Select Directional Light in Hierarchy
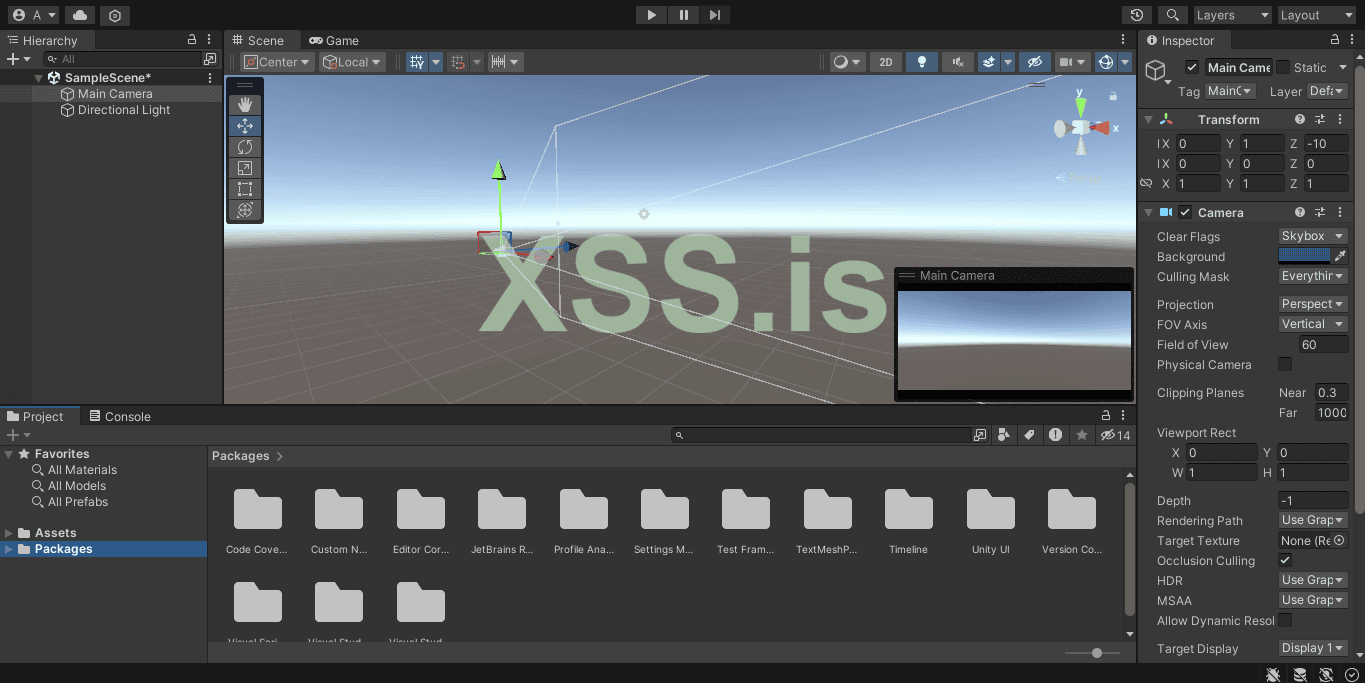This screenshot has width=1365, height=683. click(124, 110)
